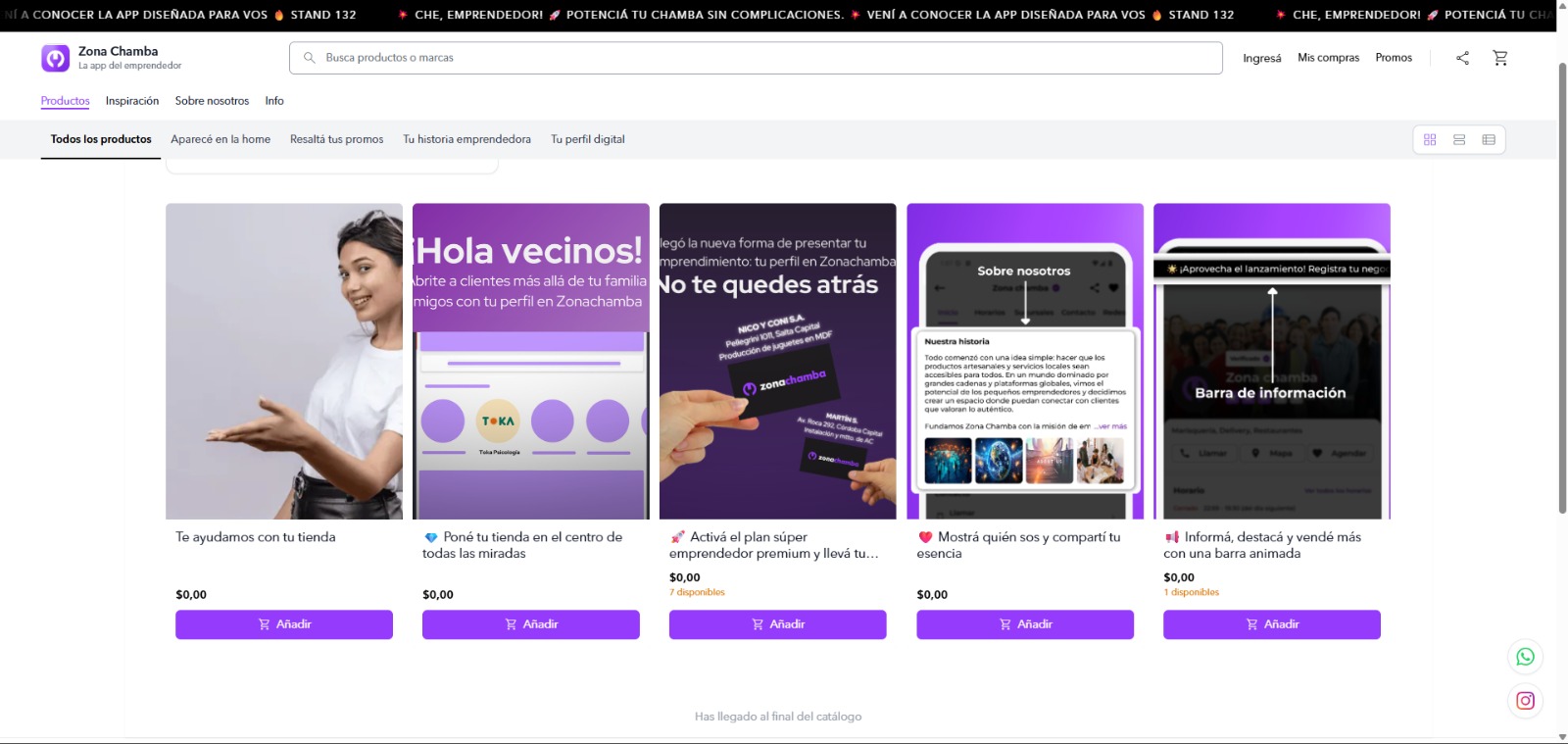1568x744 pixels.
Task: Switch to list view layout
Action: [x=1459, y=139]
